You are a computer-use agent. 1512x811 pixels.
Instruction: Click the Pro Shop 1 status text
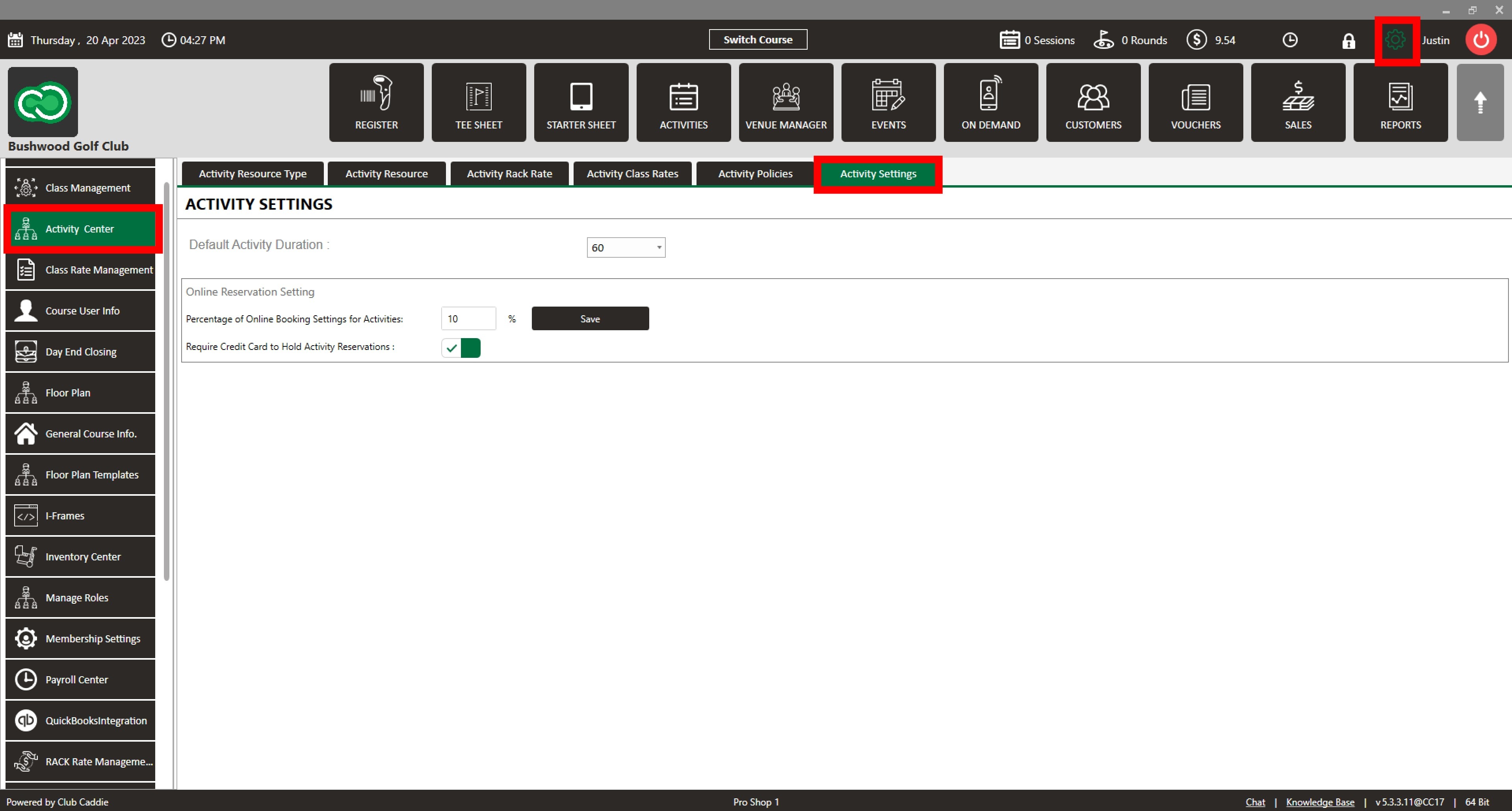[756, 802]
